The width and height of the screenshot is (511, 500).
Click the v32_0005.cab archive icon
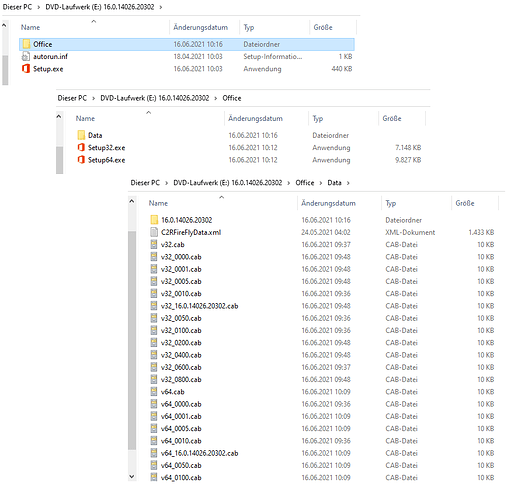click(154, 281)
